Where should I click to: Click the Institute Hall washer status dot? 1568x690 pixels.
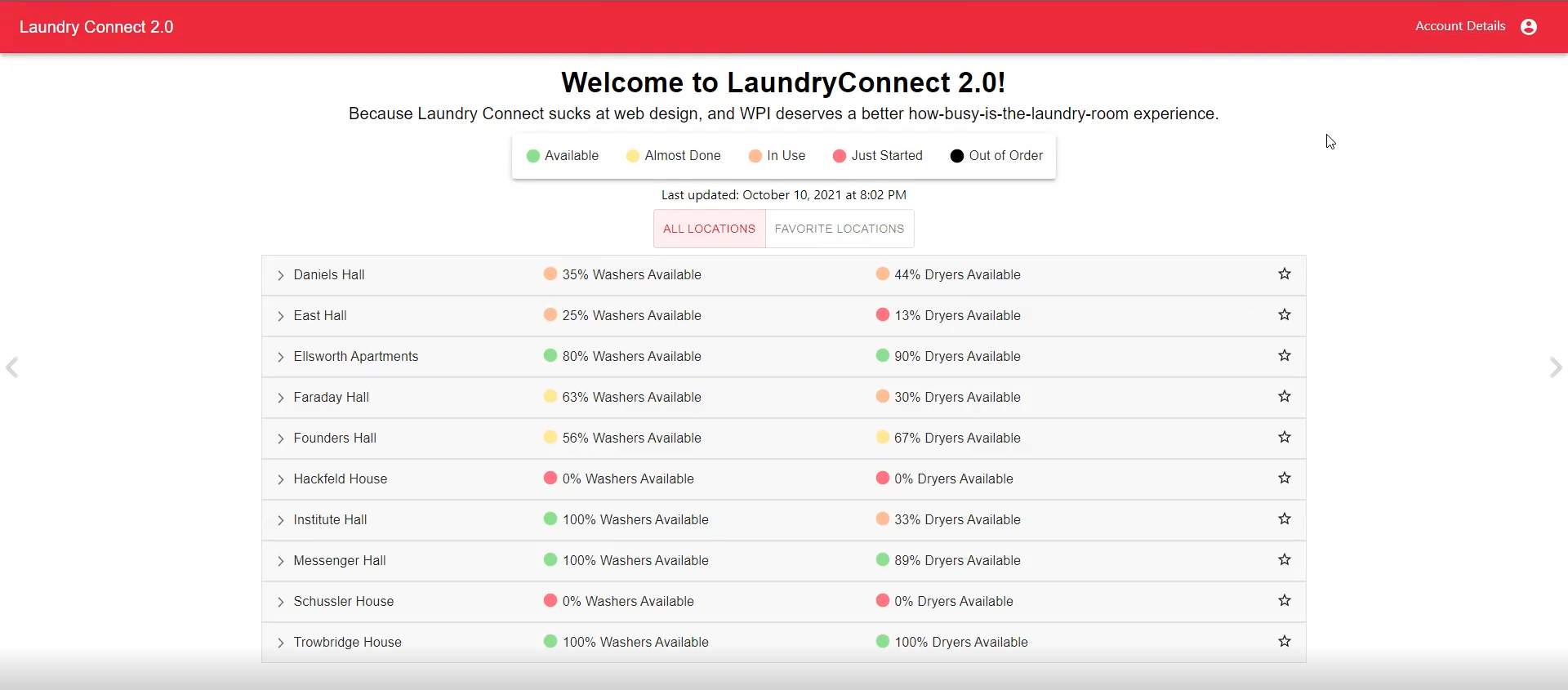[x=550, y=519]
